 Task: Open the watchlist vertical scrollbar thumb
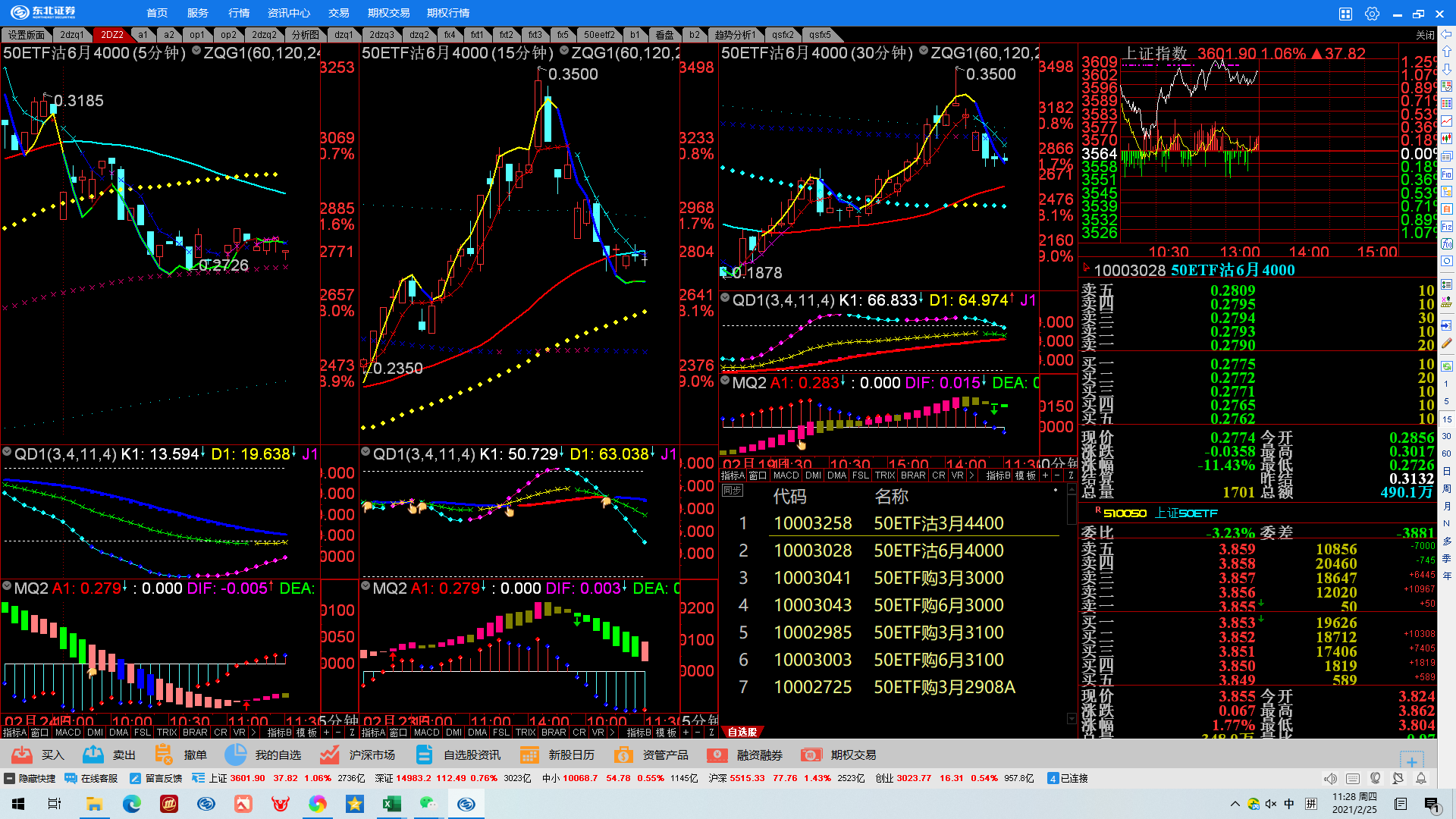tap(1072, 508)
